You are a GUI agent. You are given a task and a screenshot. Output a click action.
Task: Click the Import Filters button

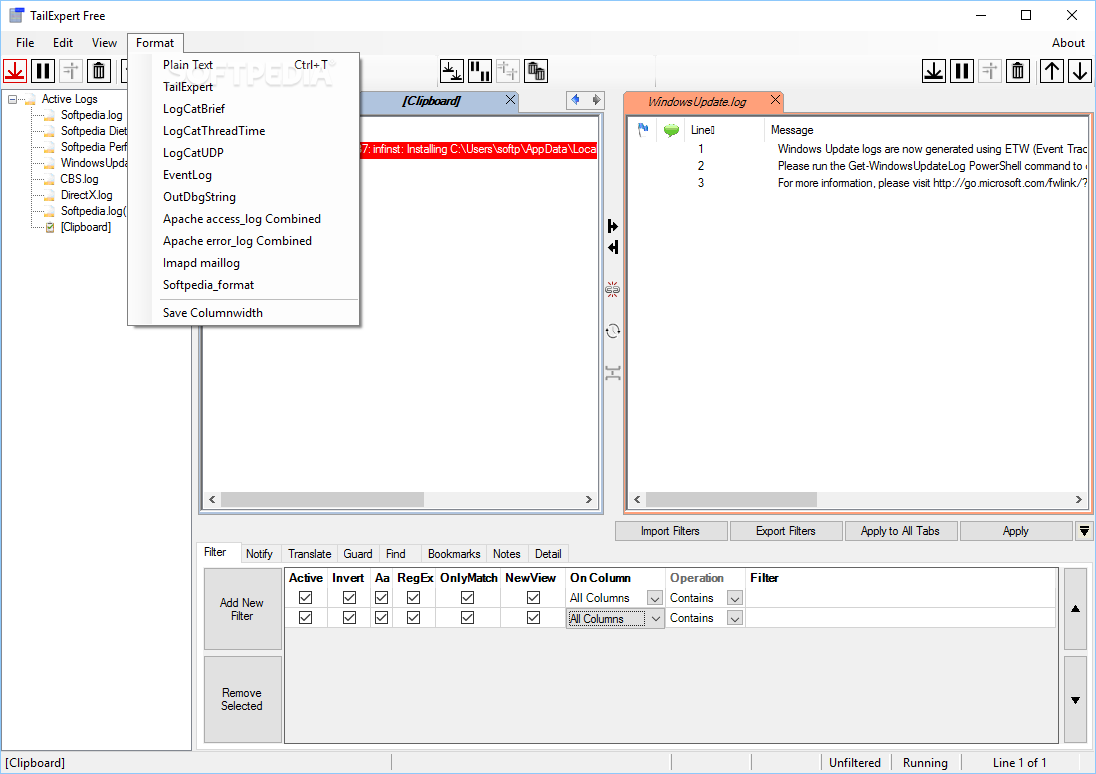(x=671, y=531)
